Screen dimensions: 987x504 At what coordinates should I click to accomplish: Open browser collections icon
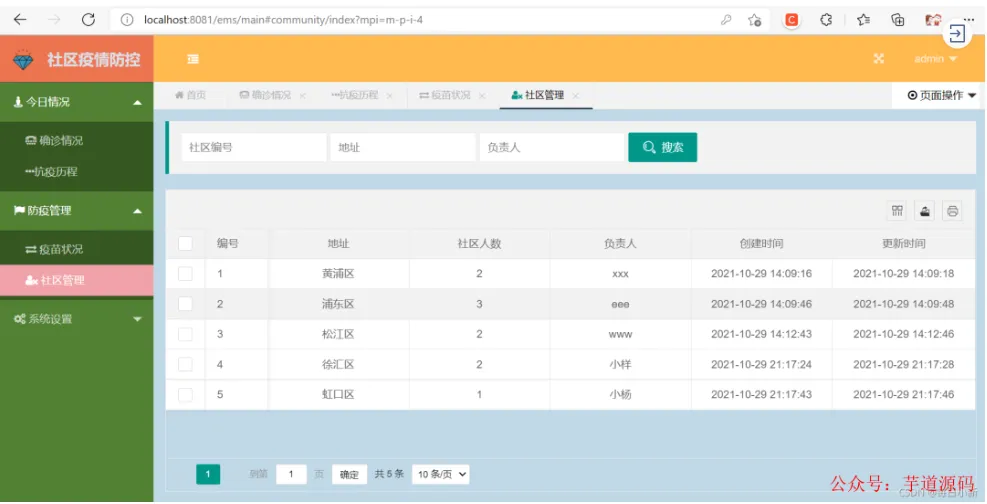coord(898,20)
